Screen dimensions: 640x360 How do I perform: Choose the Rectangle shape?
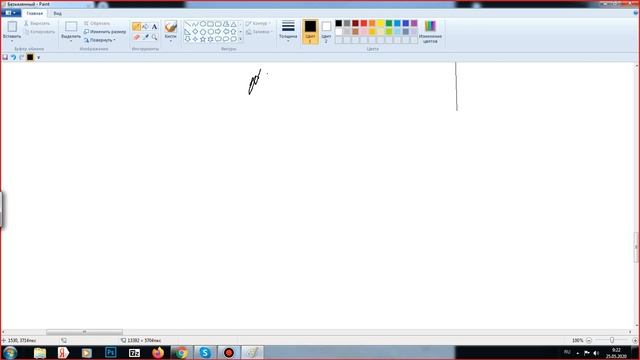(x=211, y=24)
